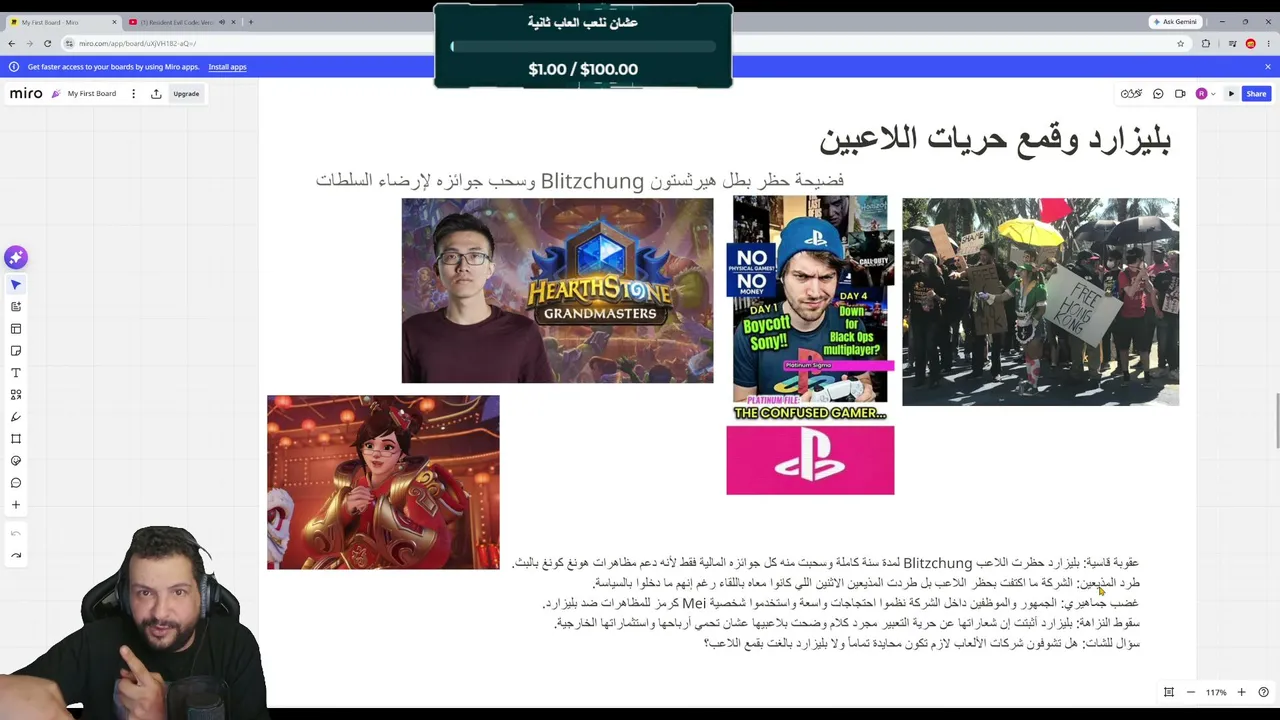Open the 117% zoom level menu
Viewport: 1280px width, 720px height.
click(x=1215, y=692)
